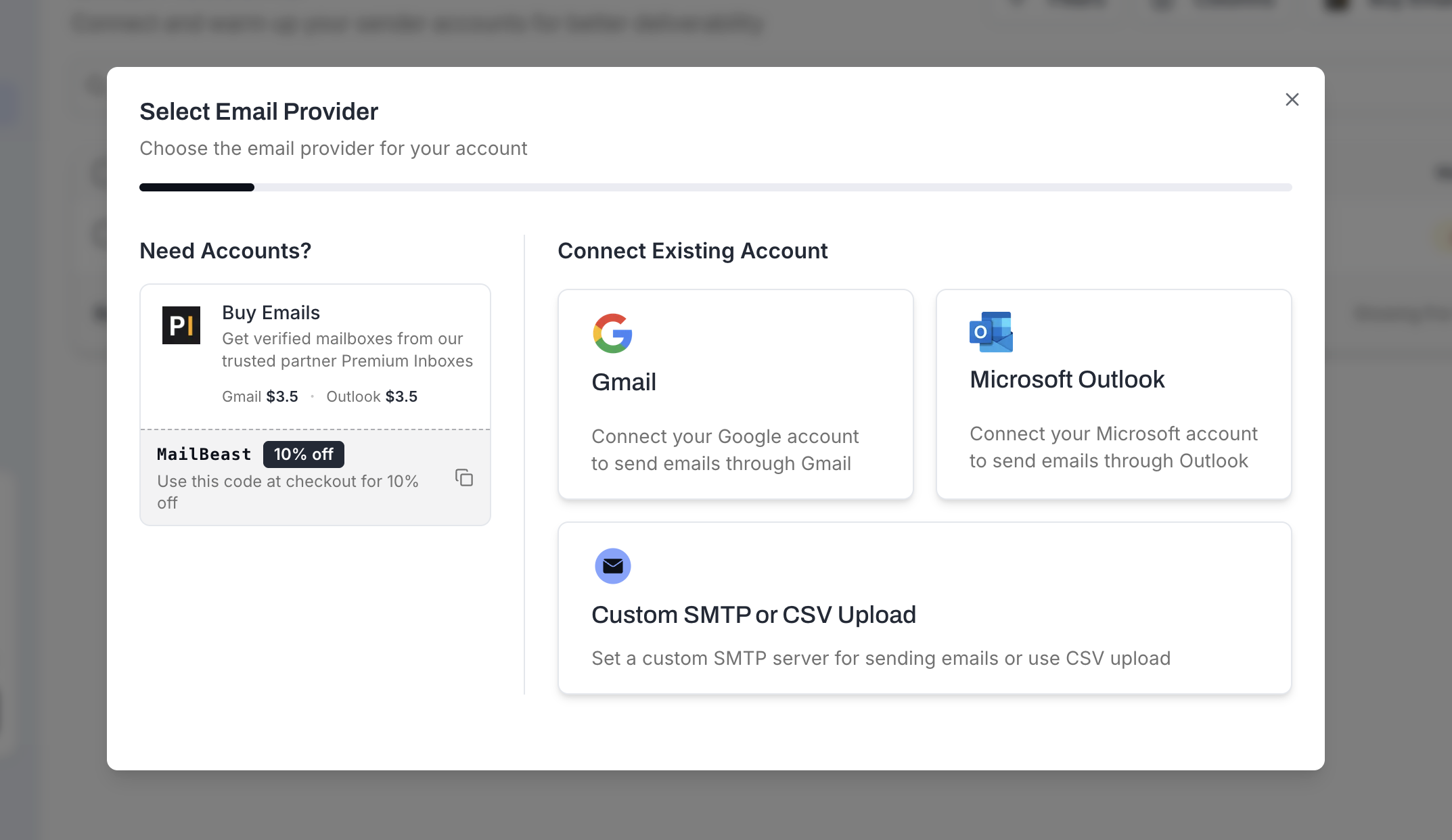Select Custom SMTP or CSV Upload
The height and width of the screenshot is (840, 1452).
coord(924,607)
